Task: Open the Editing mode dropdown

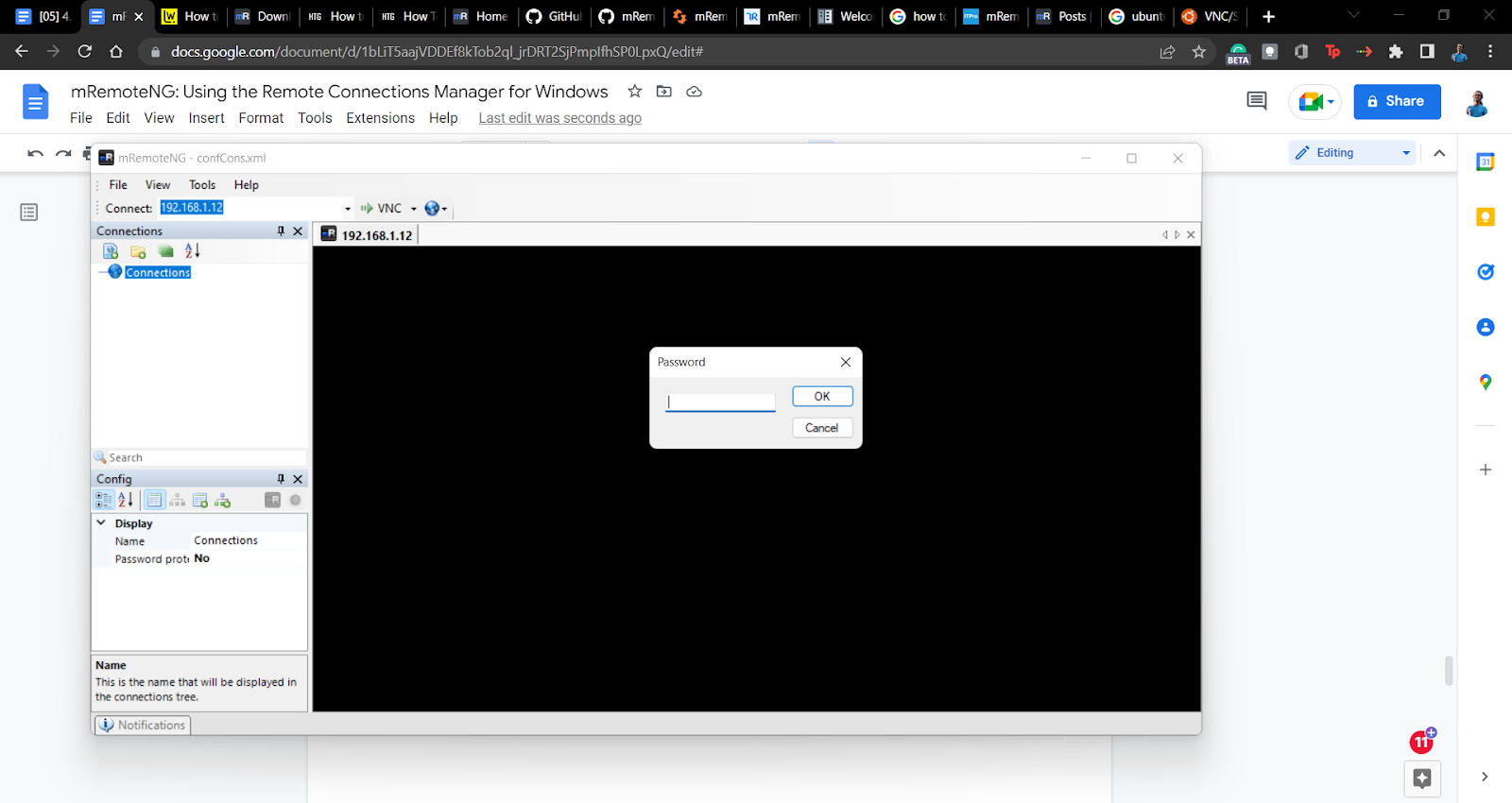Action: click(1351, 153)
